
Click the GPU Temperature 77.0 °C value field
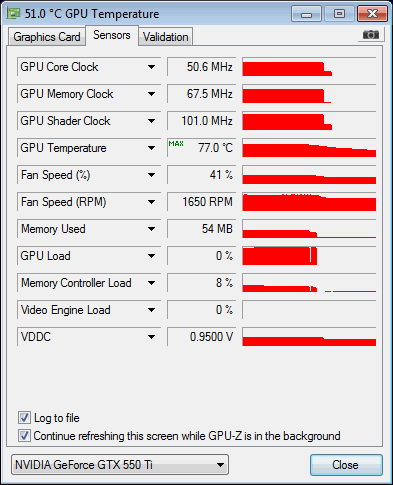pos(202,148)
